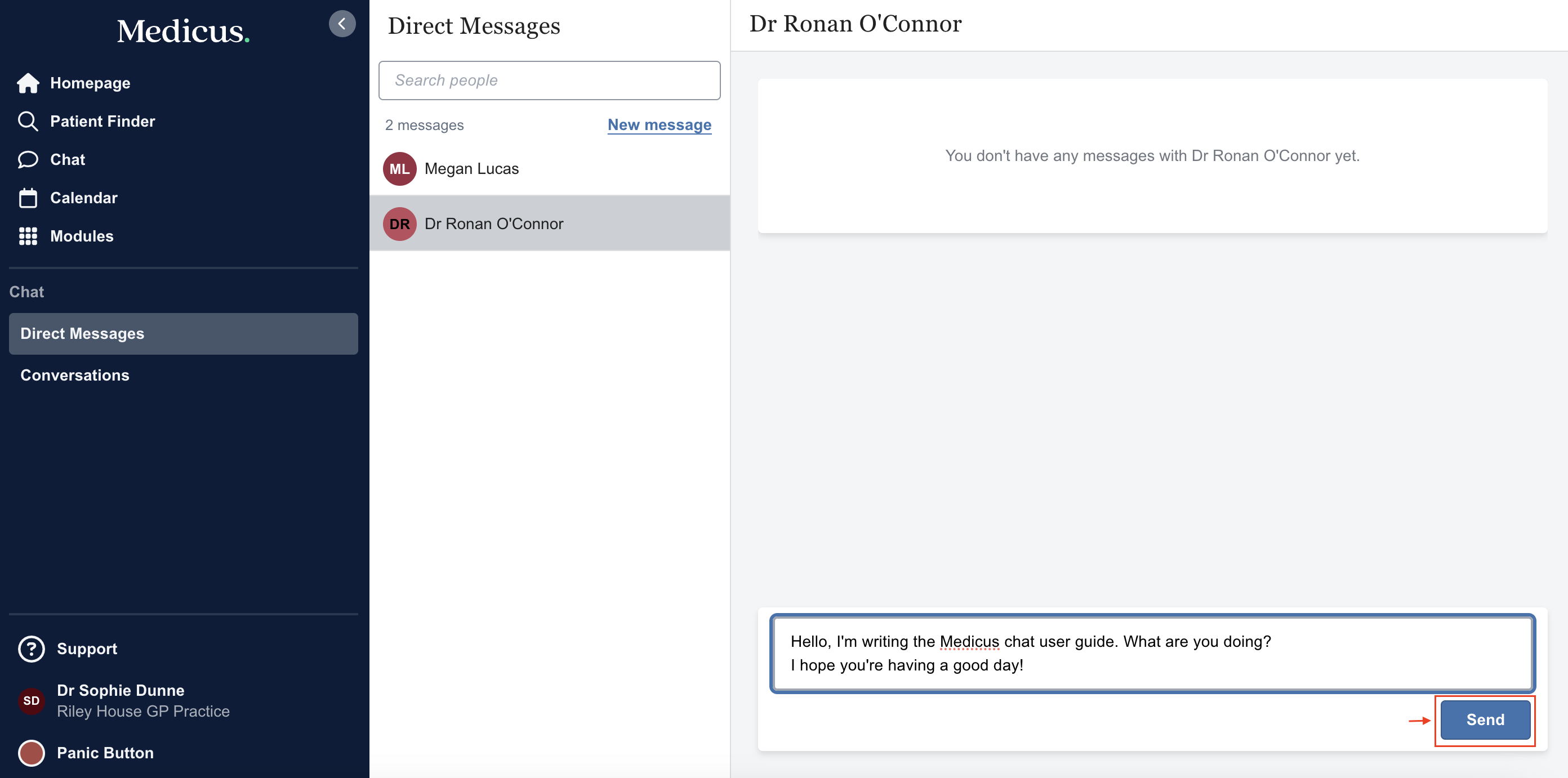Click the Chat speech bubble icon
Viewport: 1568px width, 778px height.
coord(28,159)
